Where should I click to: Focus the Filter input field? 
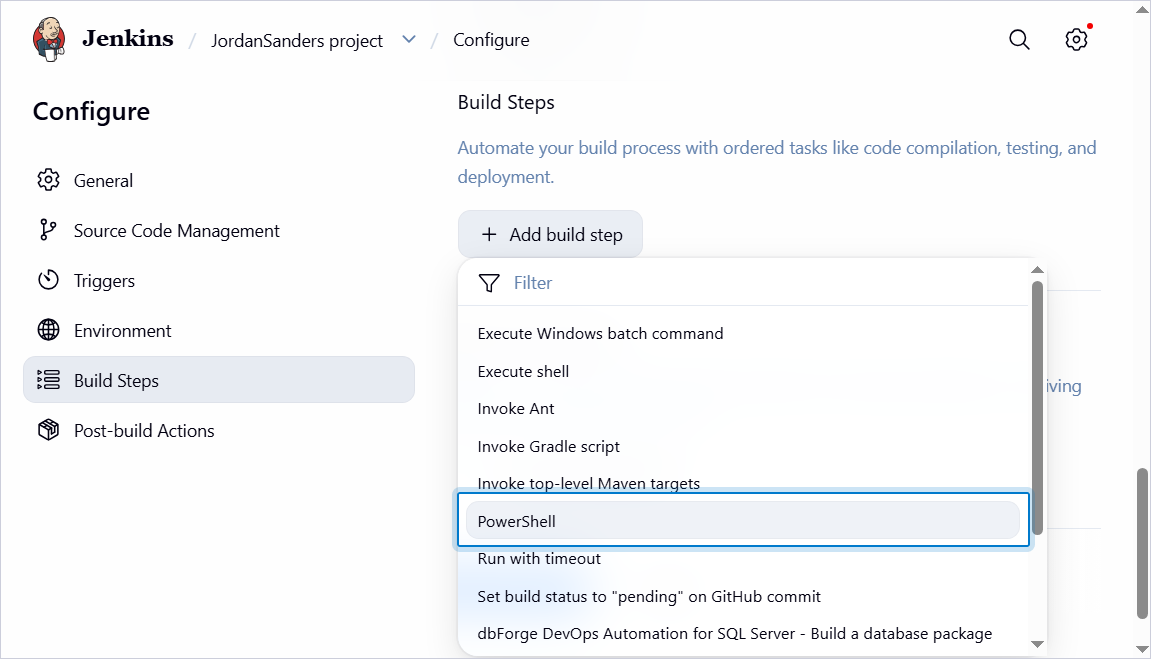tap(743, 283)
